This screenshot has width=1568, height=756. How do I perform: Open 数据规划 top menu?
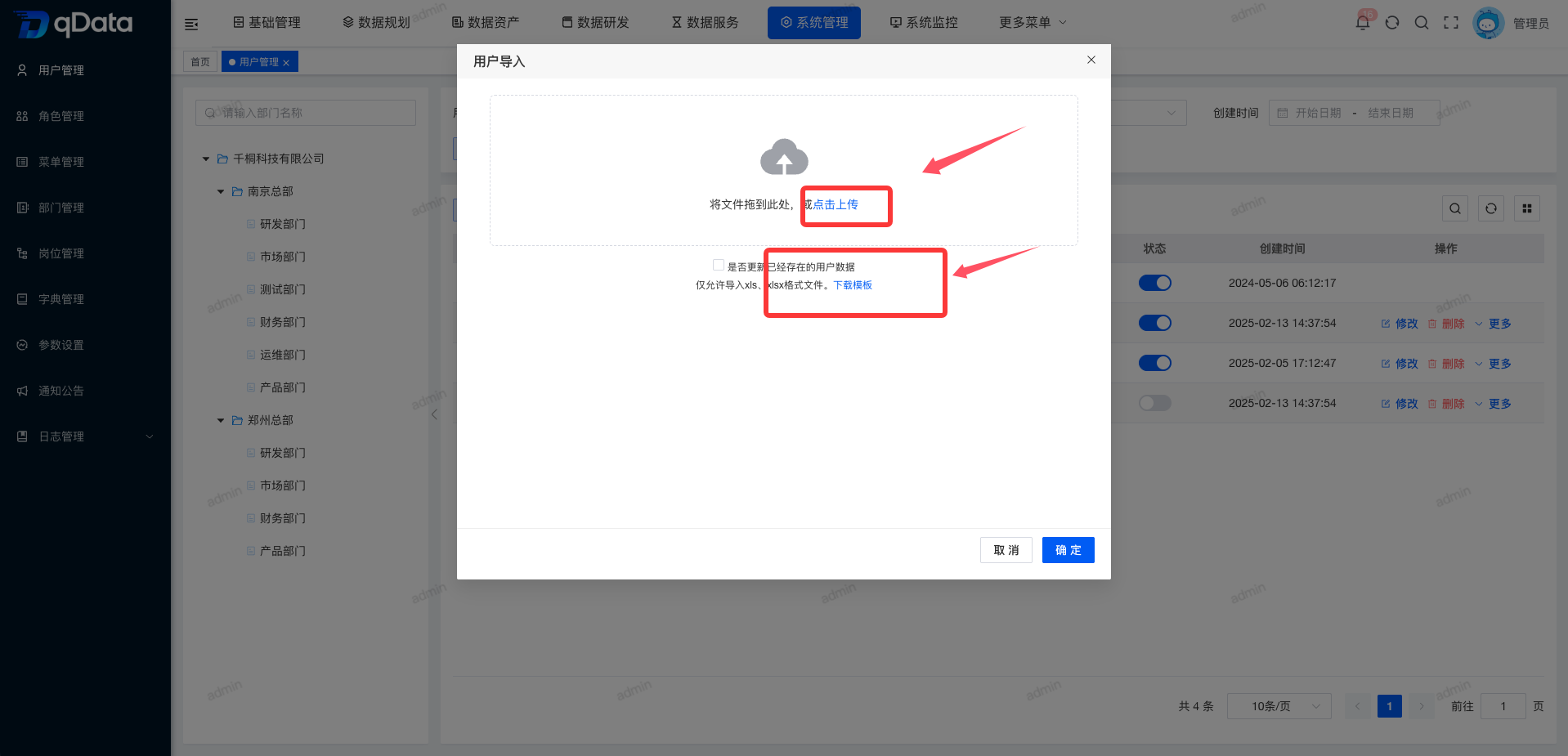(376, 22)
